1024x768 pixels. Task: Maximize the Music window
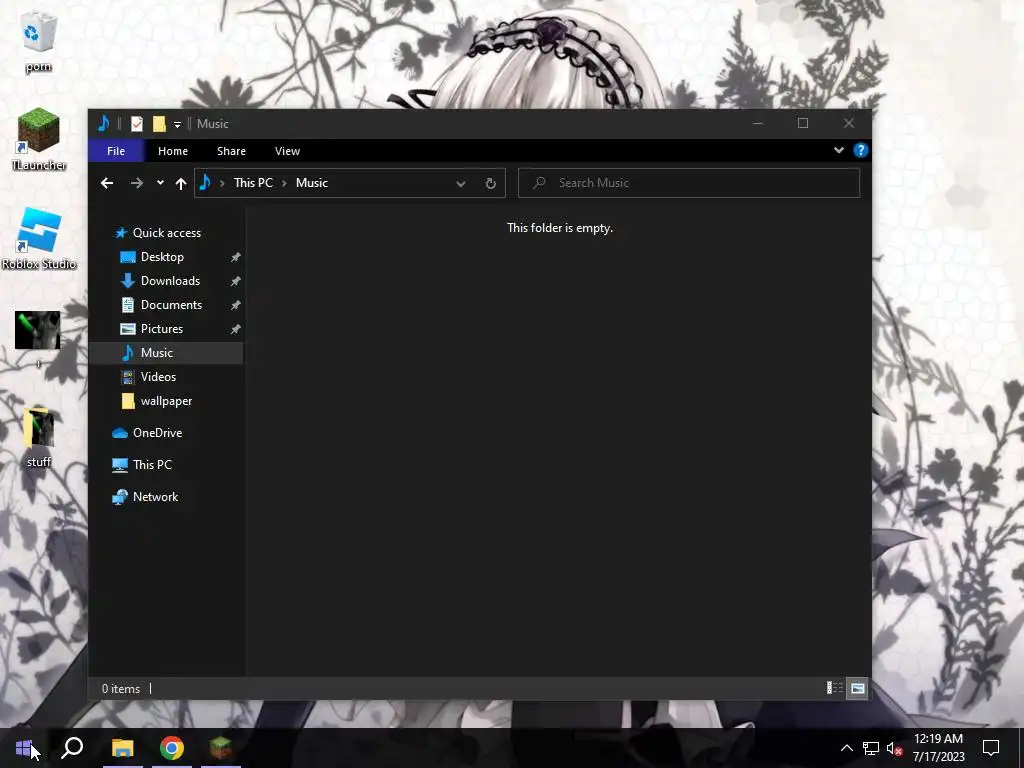click(803, 123)
